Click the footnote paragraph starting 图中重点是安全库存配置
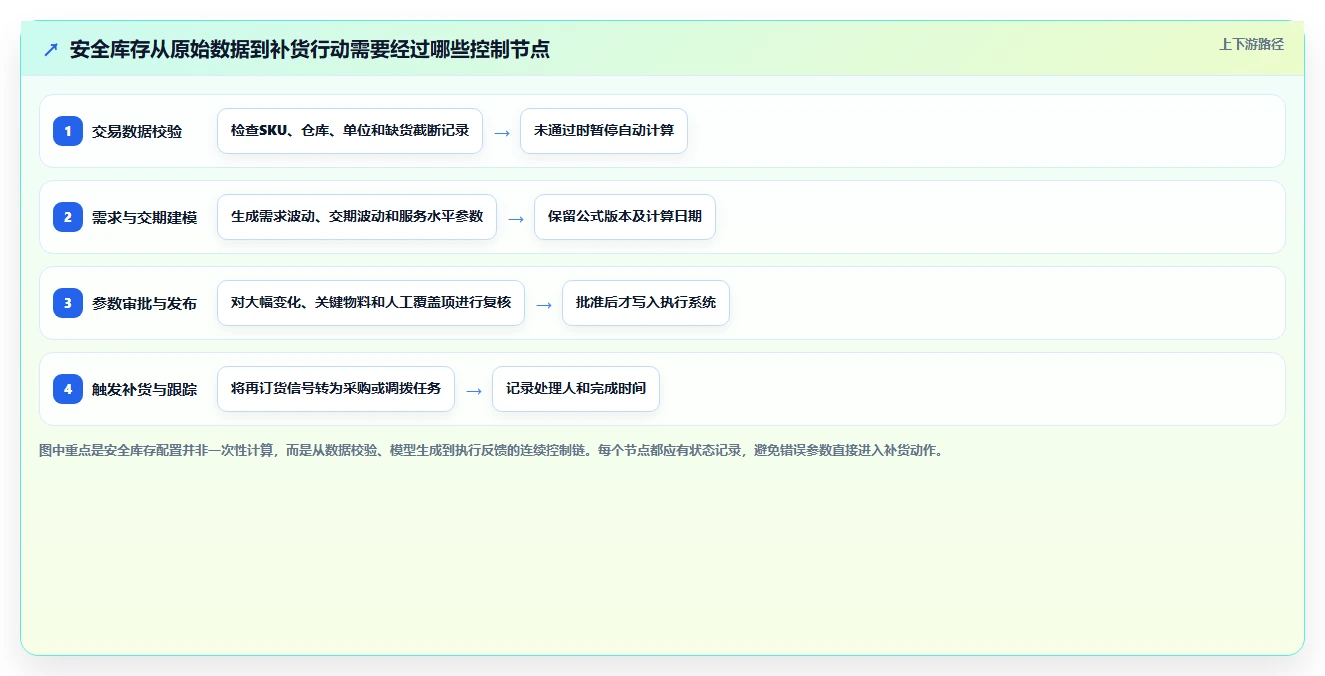Viewport: 1325px width, 676px height. coord(491,450)
